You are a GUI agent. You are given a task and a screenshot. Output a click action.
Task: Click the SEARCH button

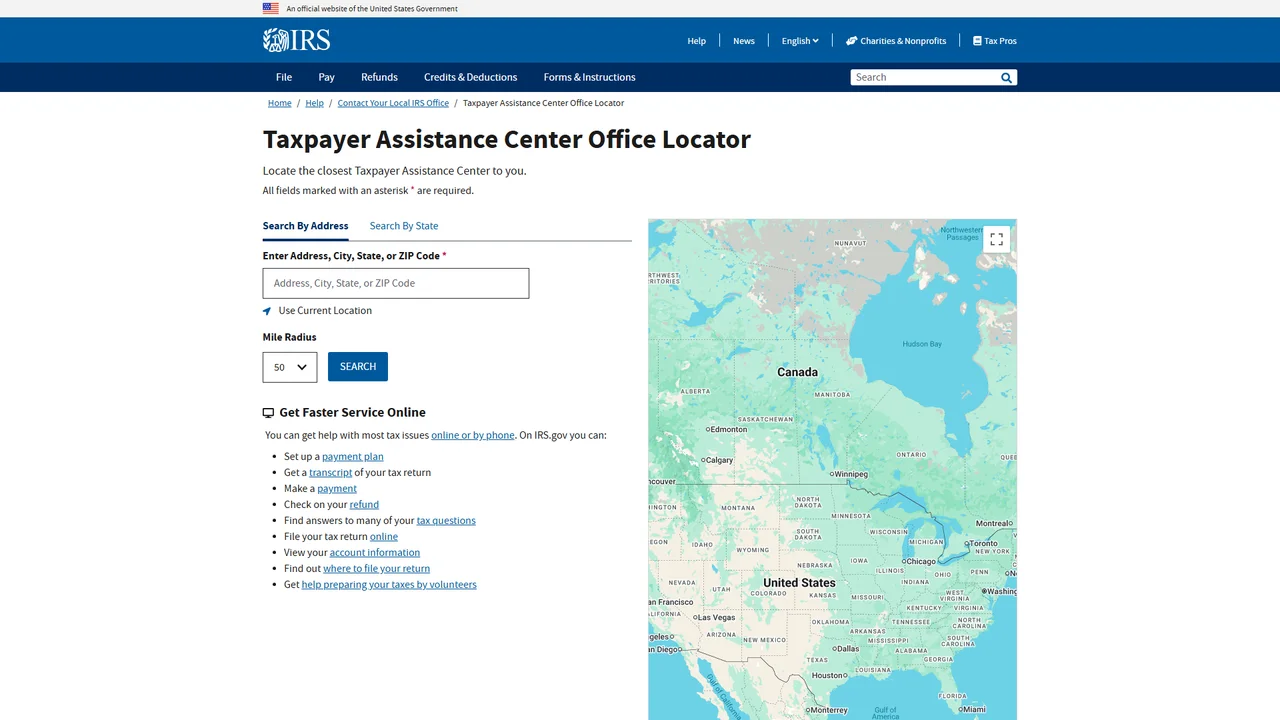358,366
